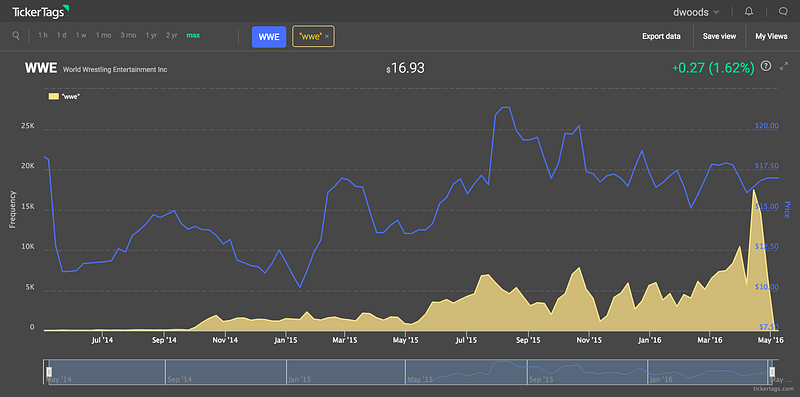The height and width of the screenshot is (397, 800).
Task: Select the 1 d time range
Action: [x=62, y=36]
